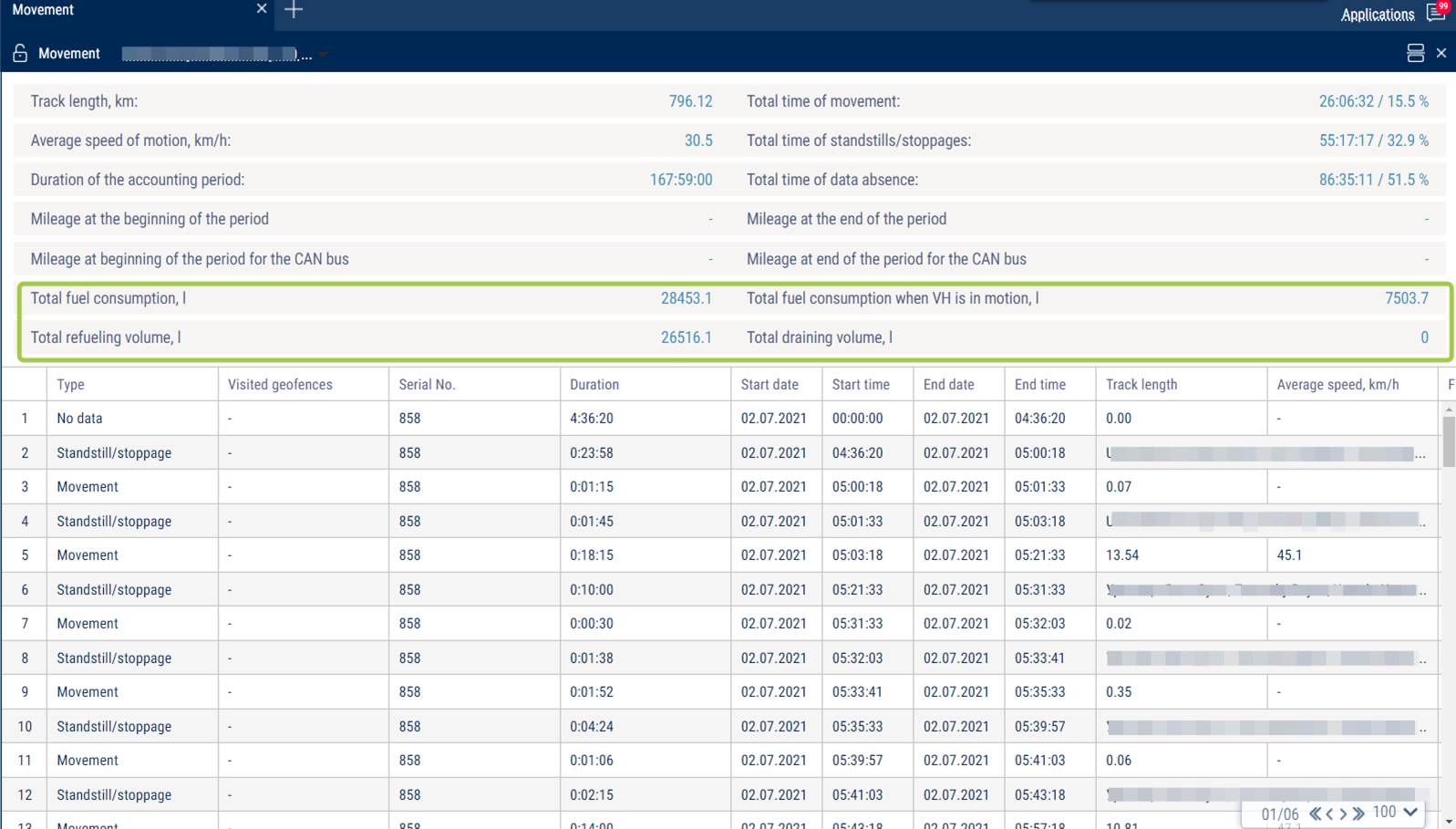1456x829 pixels.
Task: Add a new tab with plus icon
Action: [294, 10]
